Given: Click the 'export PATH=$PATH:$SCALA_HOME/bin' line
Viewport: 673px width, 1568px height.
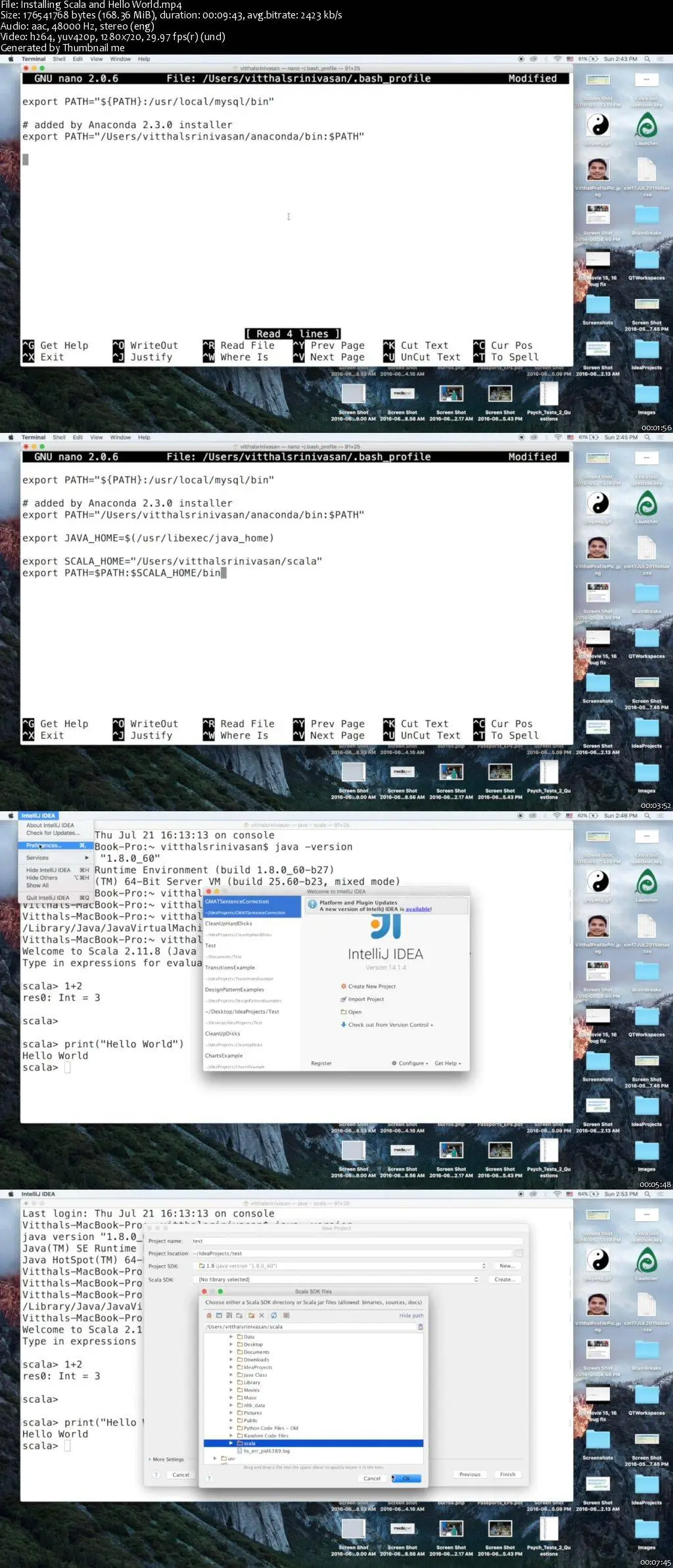Looking at the screenshot, I should 122,573.
